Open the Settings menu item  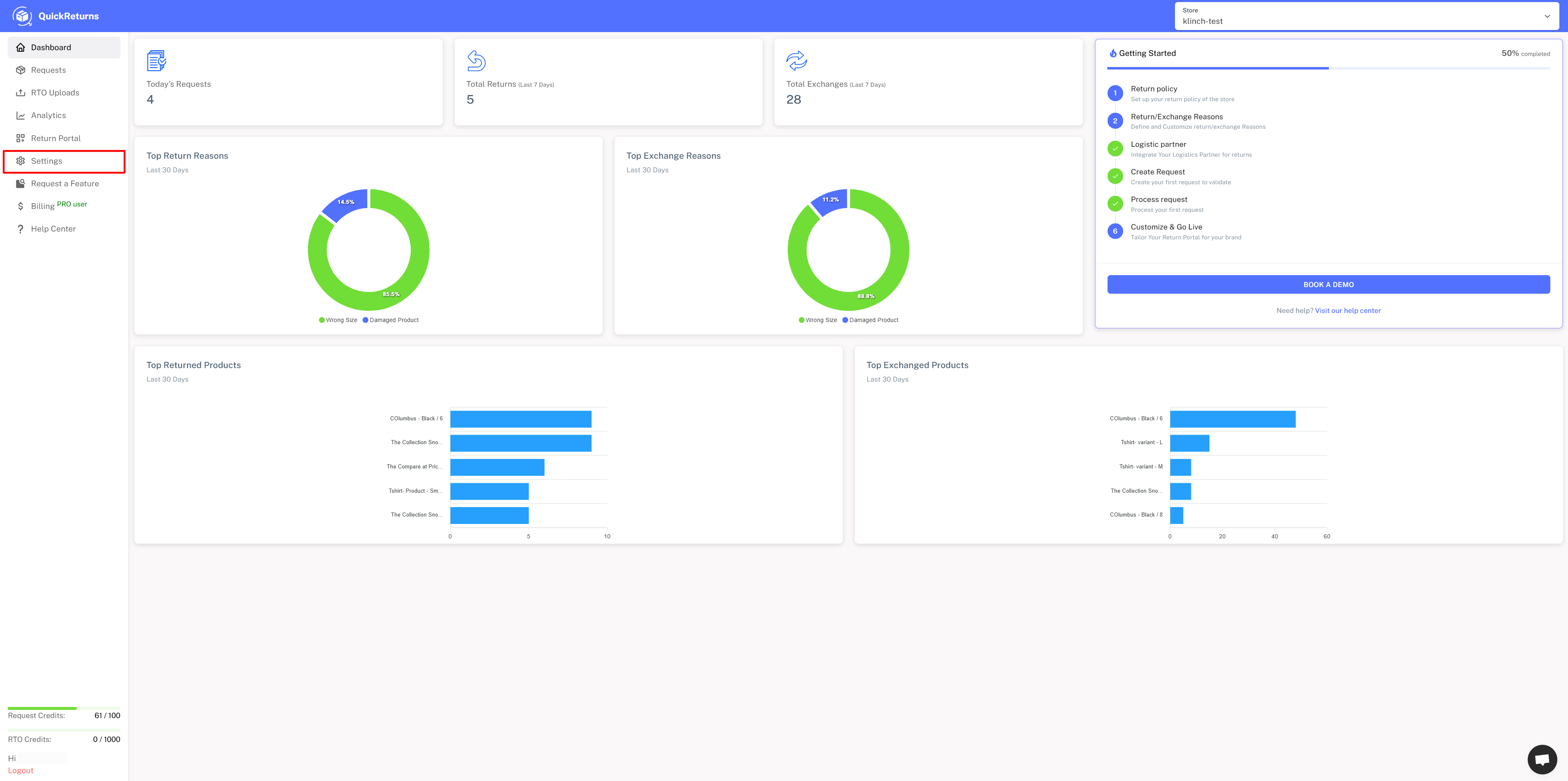[x=64, y=161]
